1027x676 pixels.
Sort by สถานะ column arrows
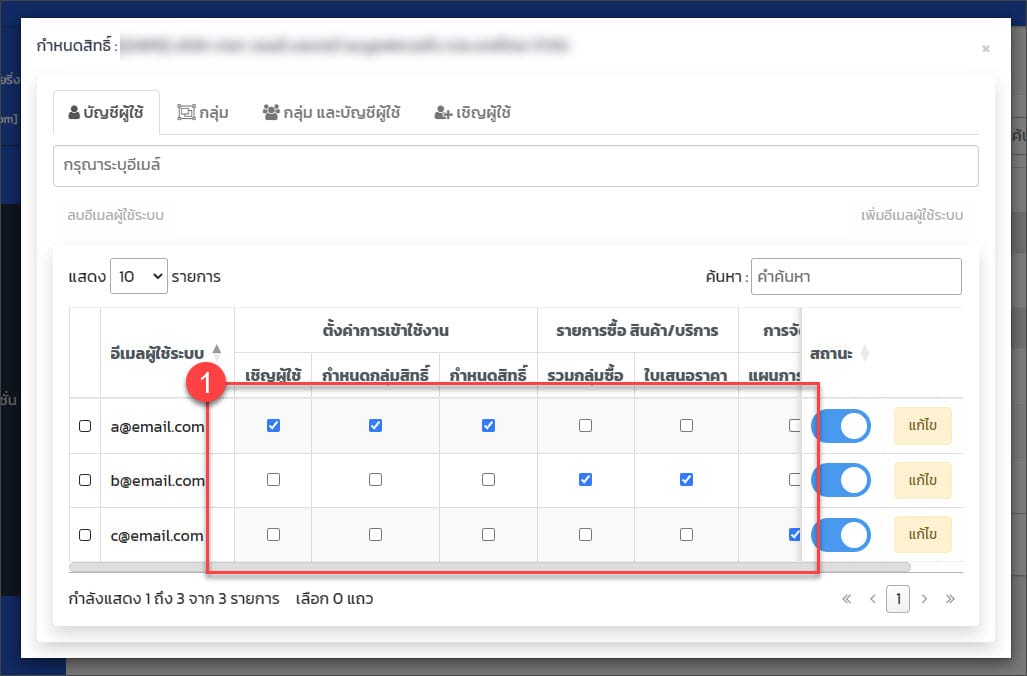click(x=865, y=353)
